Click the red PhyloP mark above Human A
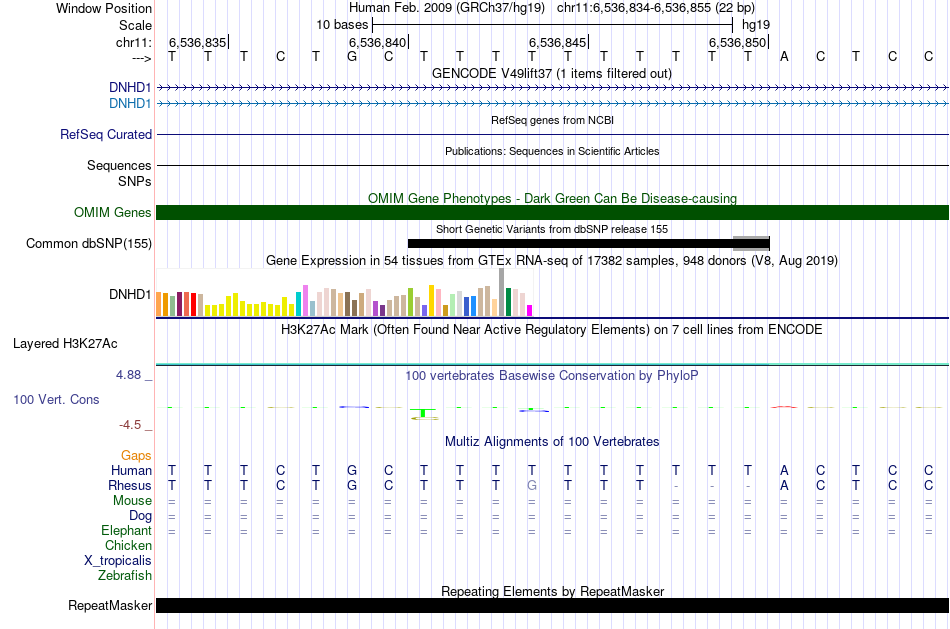The image size is (950, 629). [784, 407]
